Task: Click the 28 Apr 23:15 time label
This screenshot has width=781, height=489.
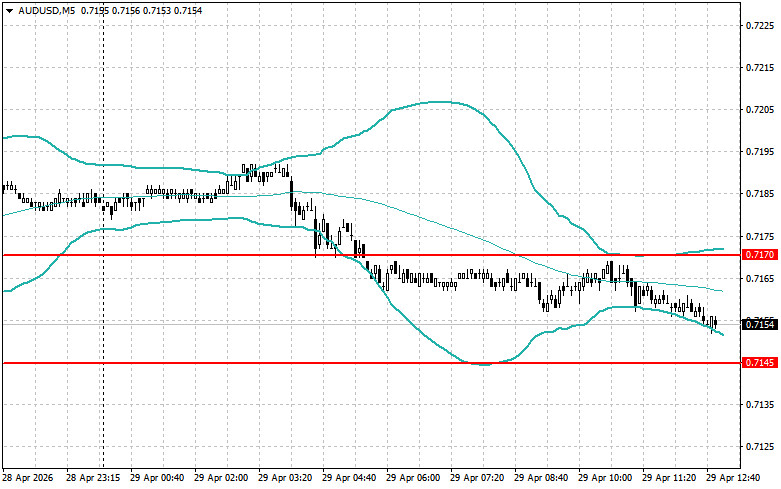Action: (x=93, y=478)
